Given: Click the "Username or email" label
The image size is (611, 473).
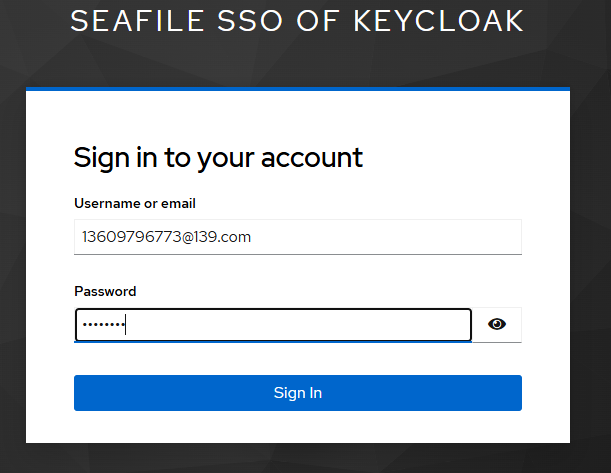Looking at the screenshot, I should pos(135,203).
